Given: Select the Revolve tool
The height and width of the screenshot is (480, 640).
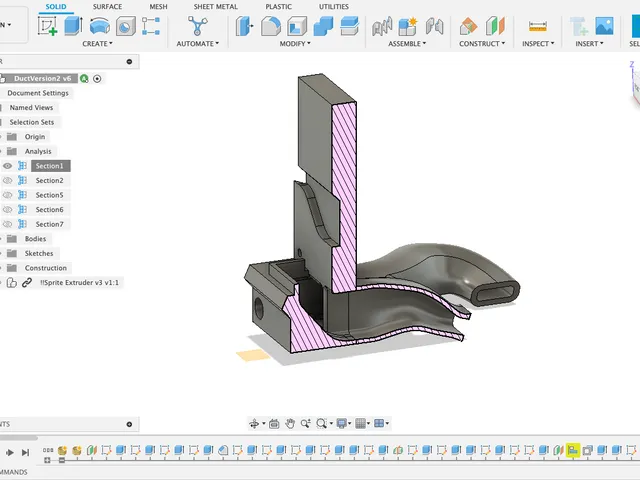Looking at the screenshot, I should pyautogui.click(x=100, y=26).
